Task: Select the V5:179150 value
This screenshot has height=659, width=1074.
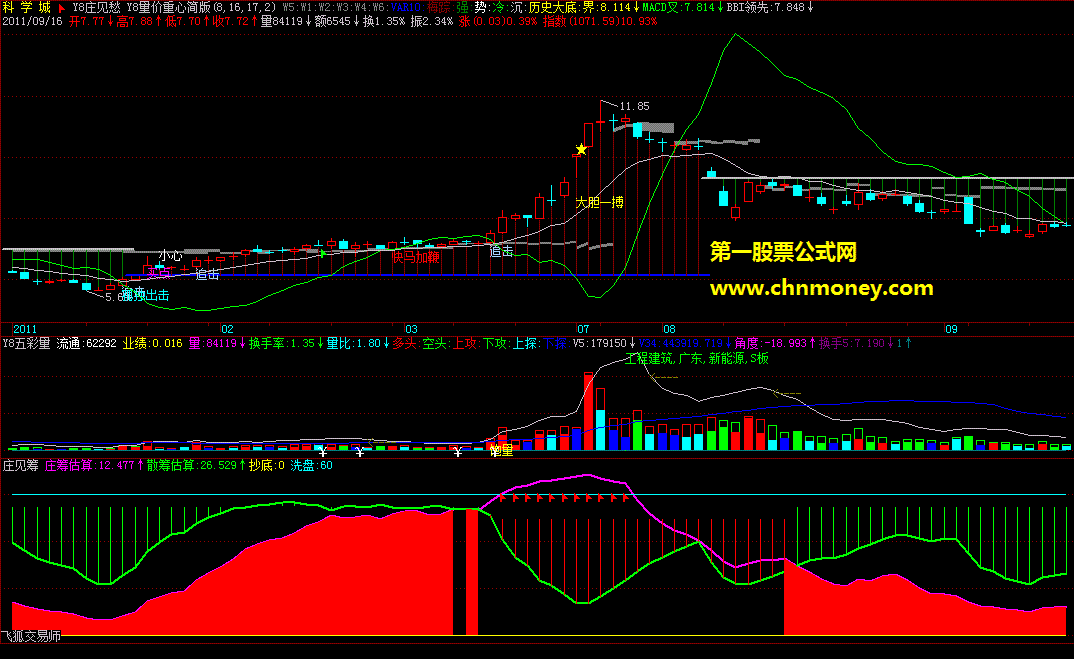Action: (x=600, y=343)
